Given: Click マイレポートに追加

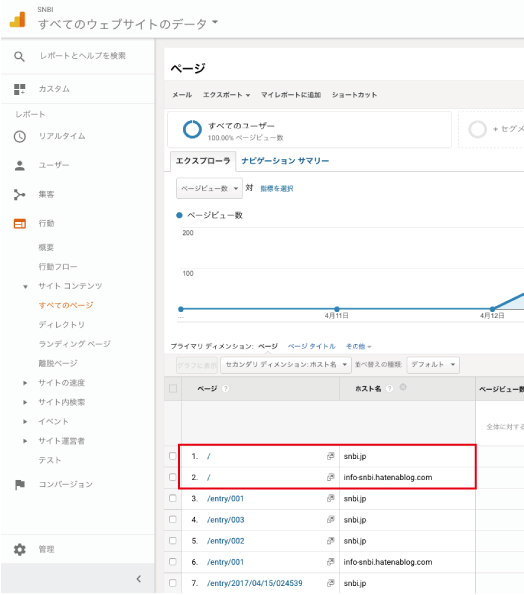Looking at the screenshot, I should coord(291,95).
